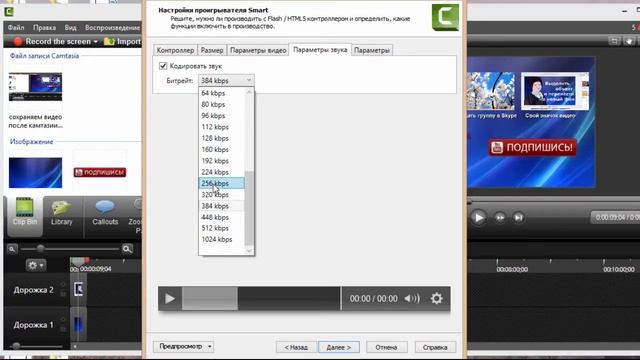Click the fast-forward button in Camtasia preview
This screenshot has height=360, width=640.
500,218
